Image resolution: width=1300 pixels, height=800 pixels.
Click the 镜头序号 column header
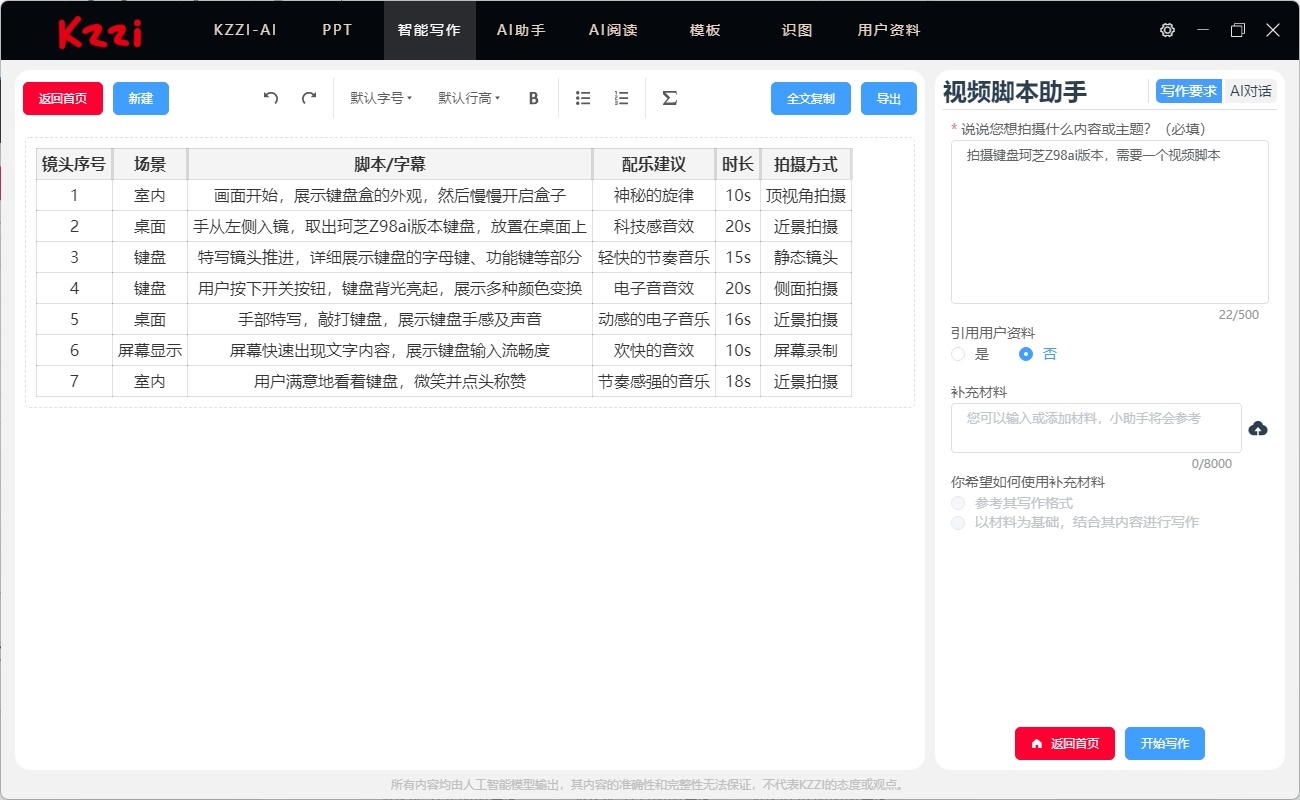coord(74,164)
